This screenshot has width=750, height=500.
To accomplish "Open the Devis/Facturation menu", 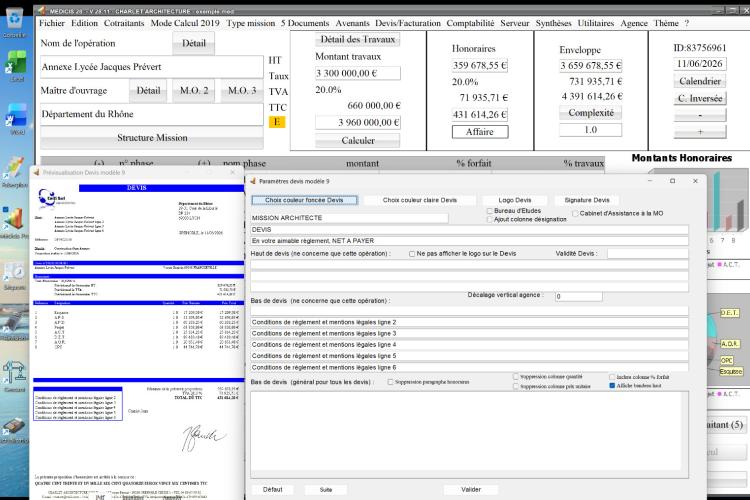I will point(408,23).
